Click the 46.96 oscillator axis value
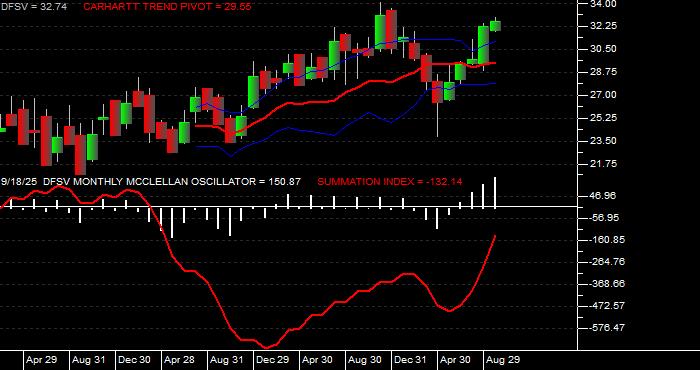700x370 pixels. point(603,195)
